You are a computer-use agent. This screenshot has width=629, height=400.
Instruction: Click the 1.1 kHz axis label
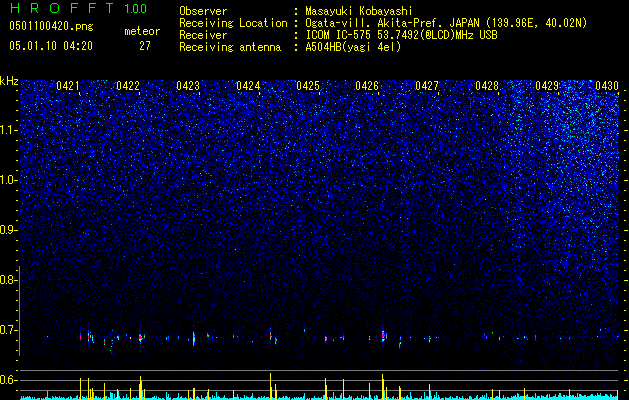(8, 130)
